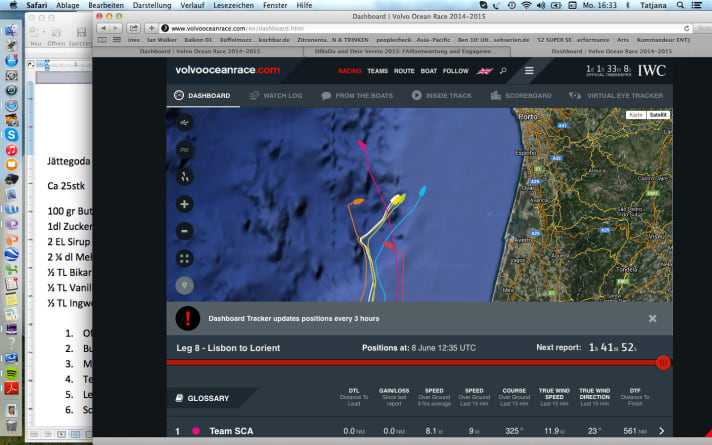Toggle the waves layer map button
The width and height of the screenshot is (712, 445).
184,149
